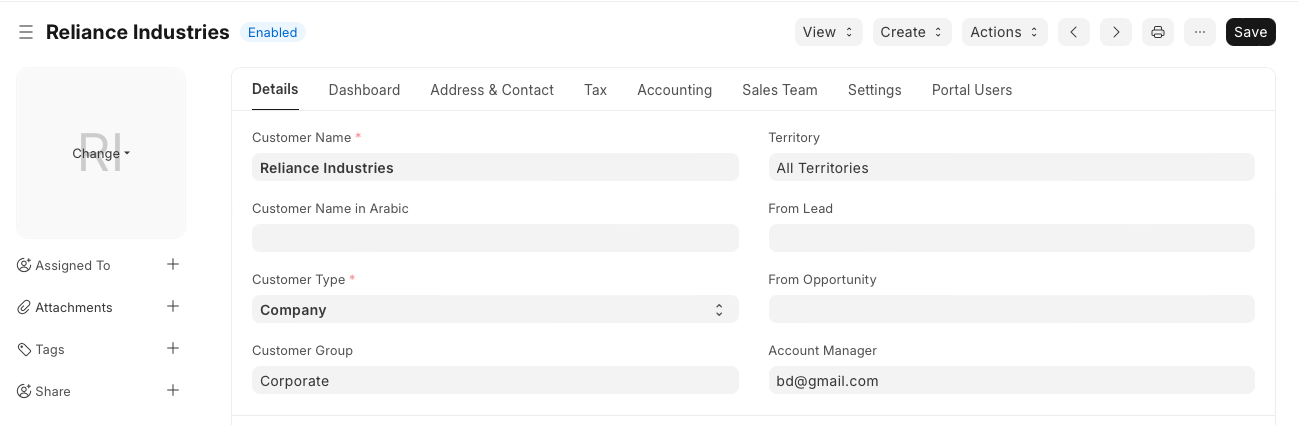The width and height of the screenshot is (1298, 425).
Task: Click the Customer Name in Arabic field
Action: click(x=495, y=238)
